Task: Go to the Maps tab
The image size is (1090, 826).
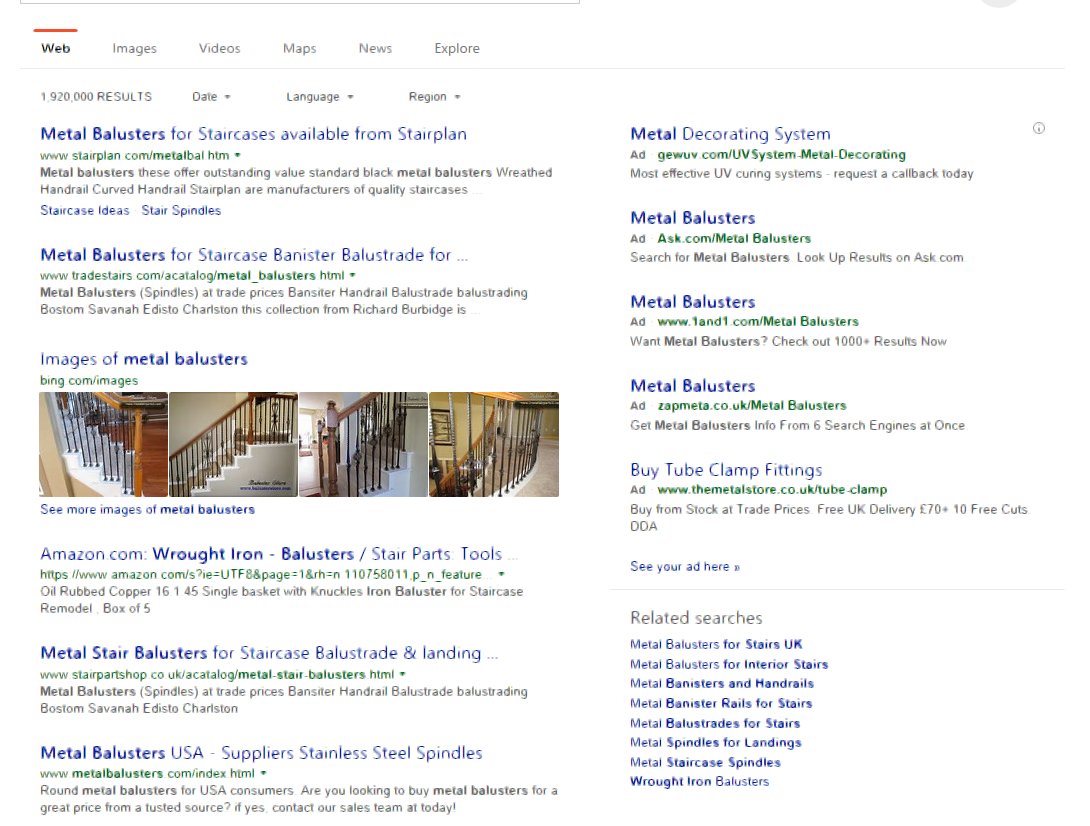Action: click(x=299, y=48)
